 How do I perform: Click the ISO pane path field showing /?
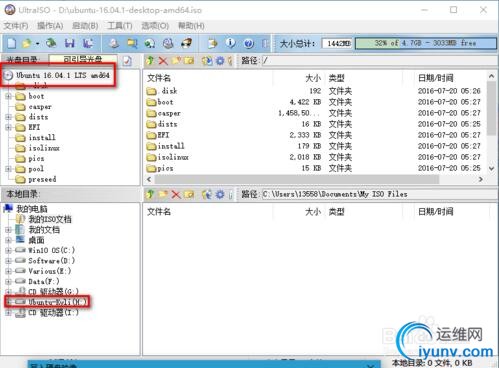[x=379, y=61]
